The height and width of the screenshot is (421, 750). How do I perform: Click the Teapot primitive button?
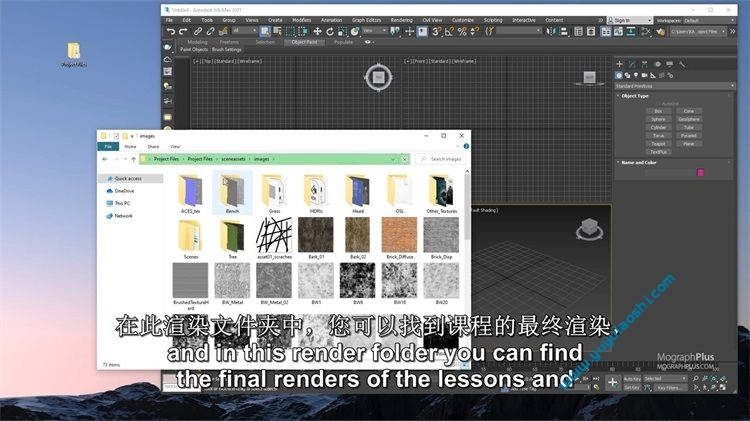click(659, 144)
